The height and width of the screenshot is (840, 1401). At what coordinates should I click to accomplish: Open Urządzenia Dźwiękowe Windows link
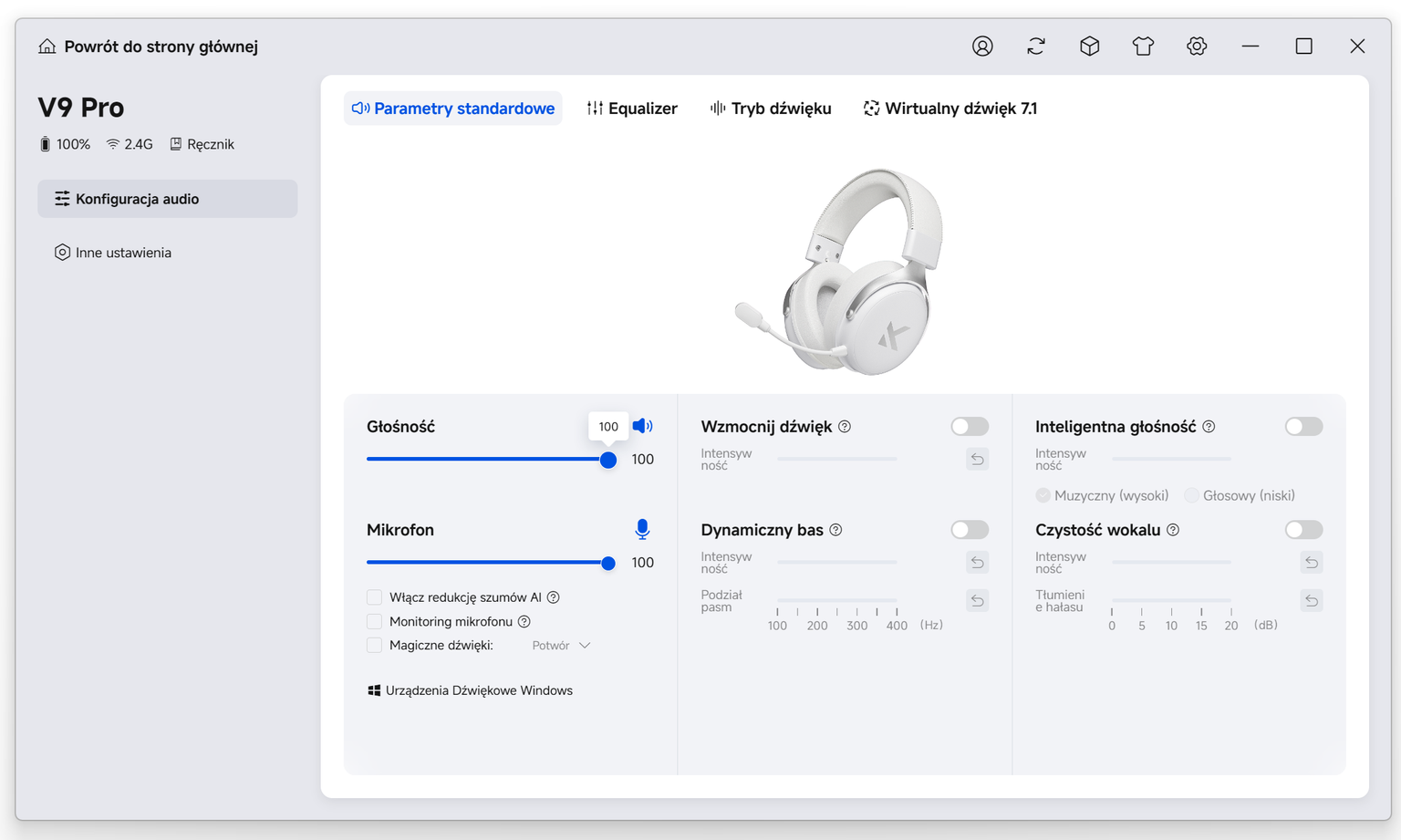(x=471, y=690)
